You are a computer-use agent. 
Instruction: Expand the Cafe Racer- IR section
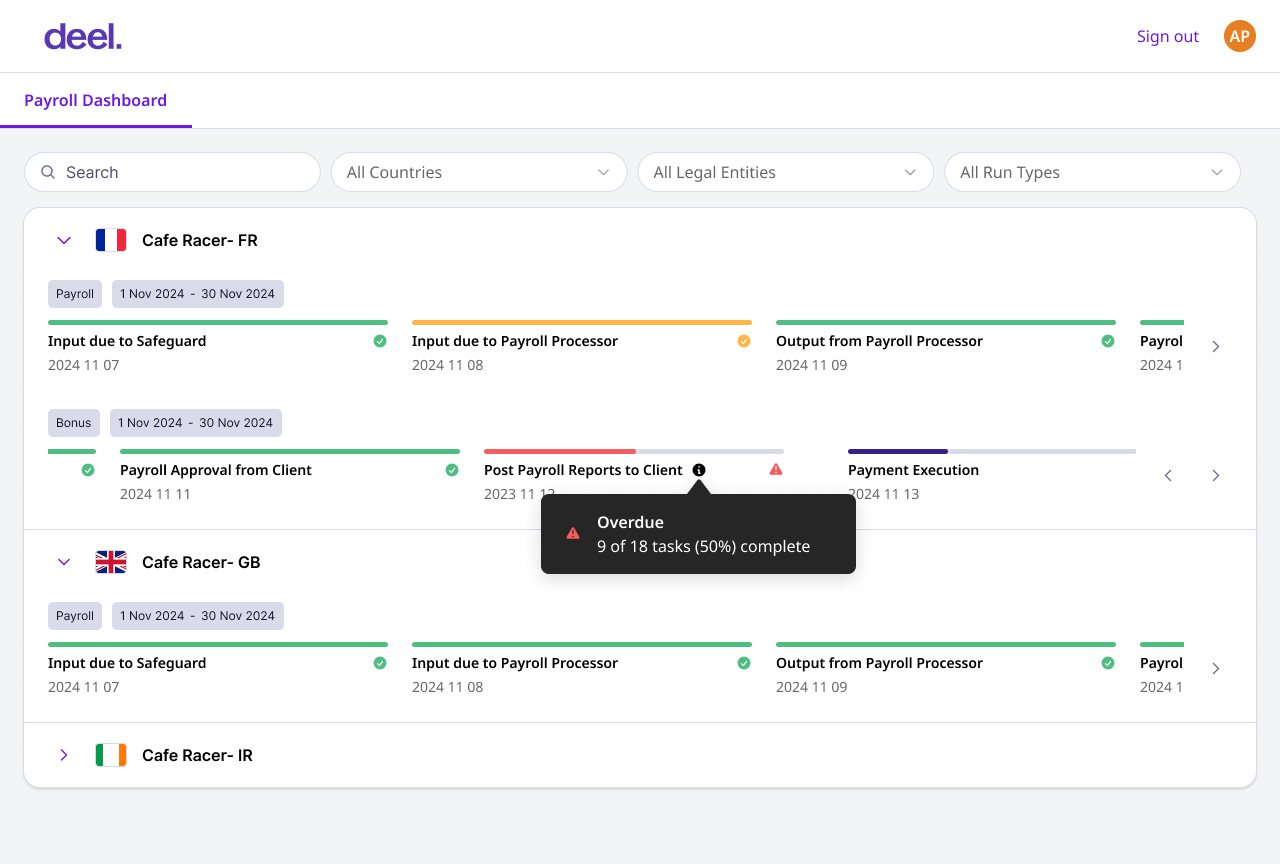(64, 755)
